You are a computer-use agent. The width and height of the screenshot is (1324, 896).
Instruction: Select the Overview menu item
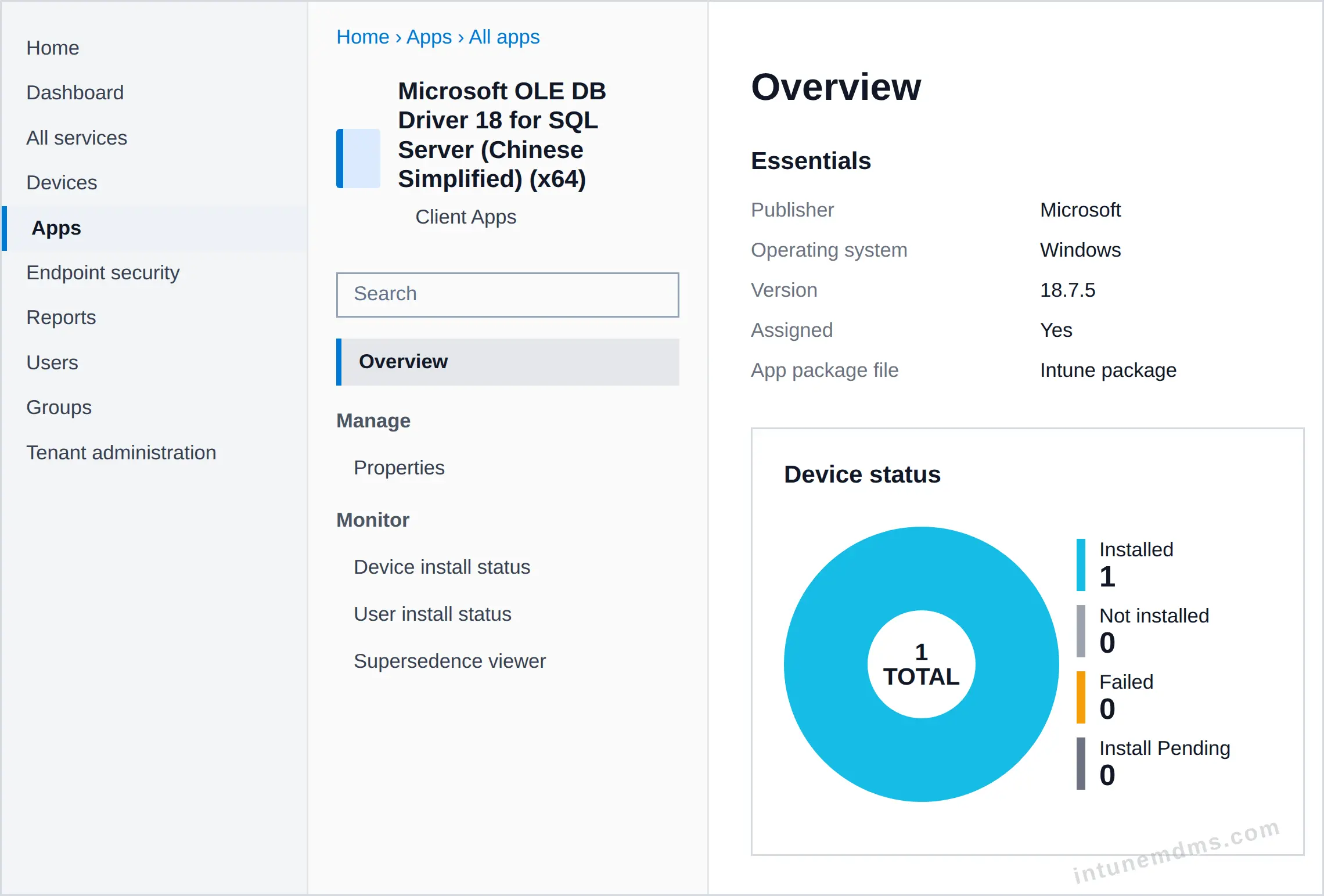(508, 362)
